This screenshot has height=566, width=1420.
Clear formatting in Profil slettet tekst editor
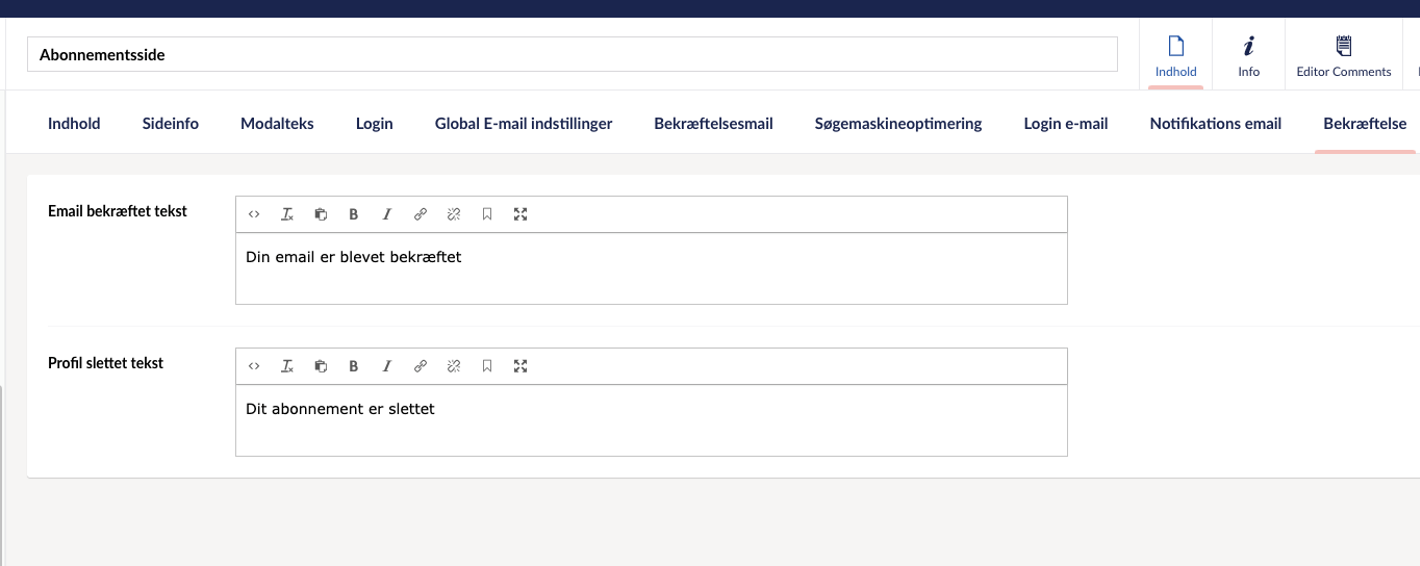287,366
